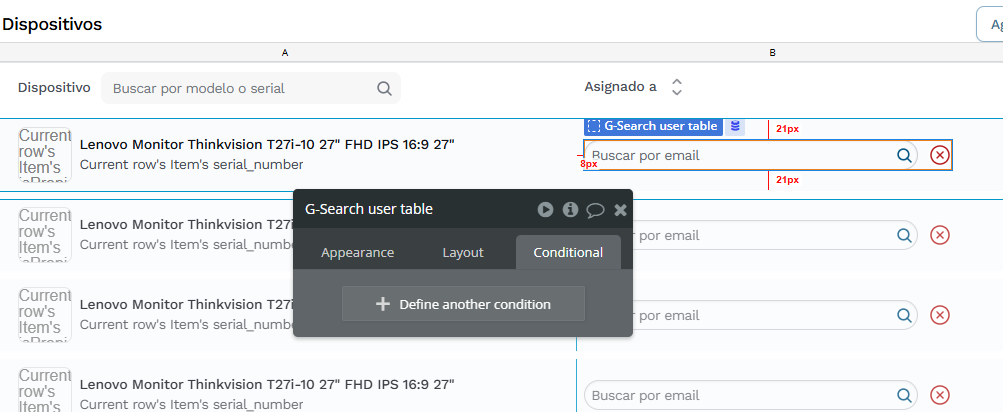Click the magnifier icon in Dispositivo search
Image resolution: width=1003 pixels, height=412 pixels.
[x=384, y=88]
